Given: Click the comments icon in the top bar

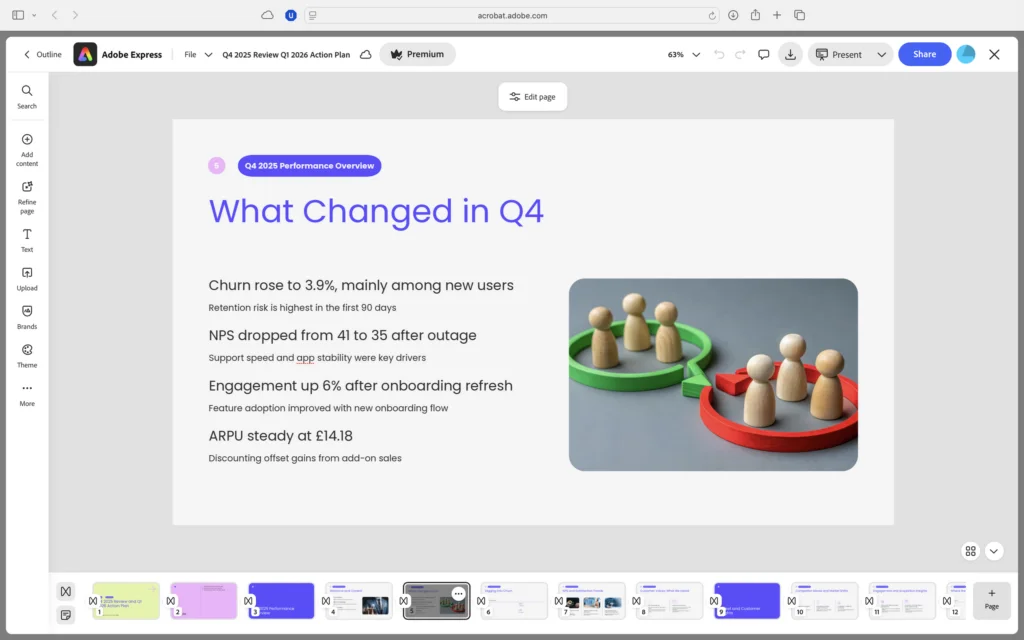Looking at the screenshot, I should pos(763,54).
